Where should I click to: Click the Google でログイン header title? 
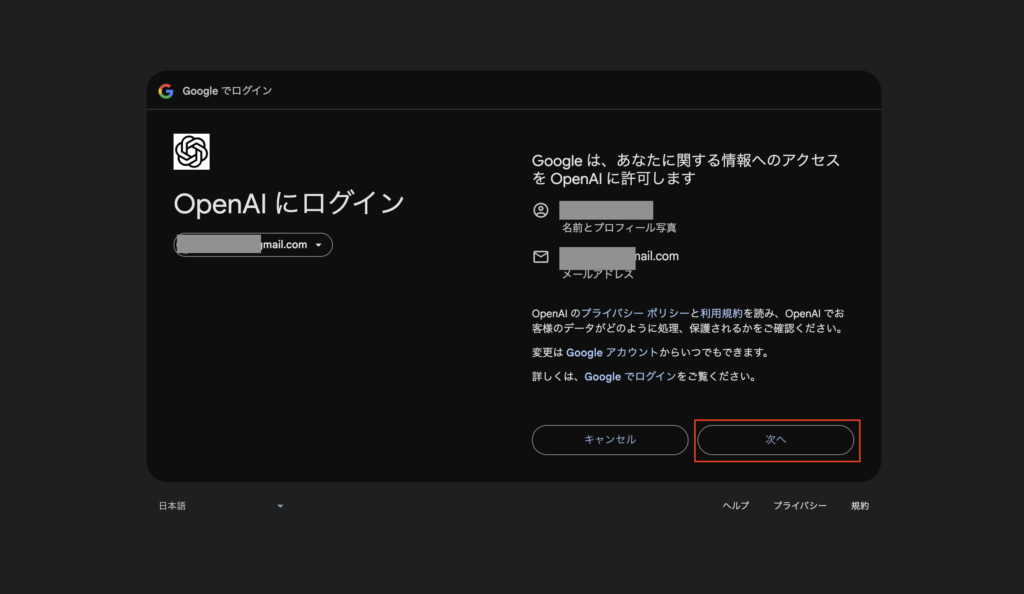(x=227, y=91)
